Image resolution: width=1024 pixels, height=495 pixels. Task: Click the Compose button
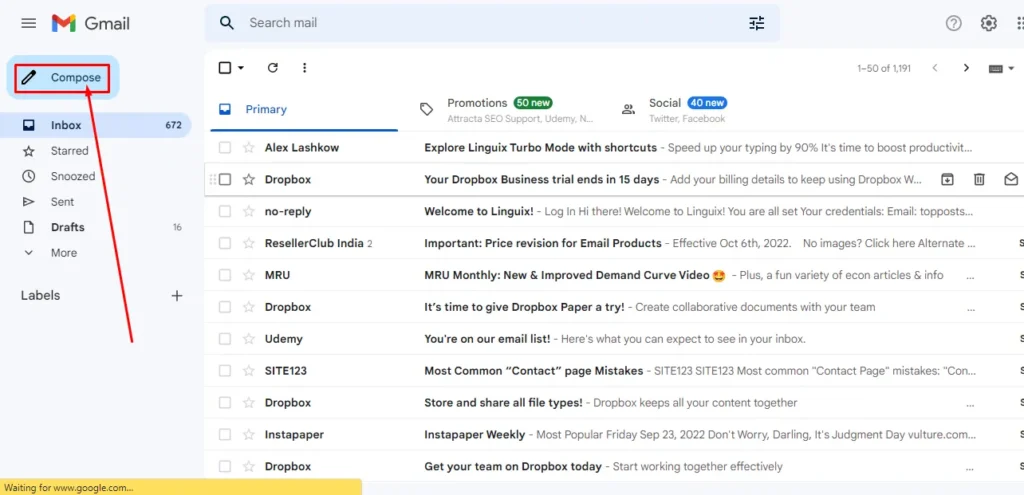click(x=63, y=78)
